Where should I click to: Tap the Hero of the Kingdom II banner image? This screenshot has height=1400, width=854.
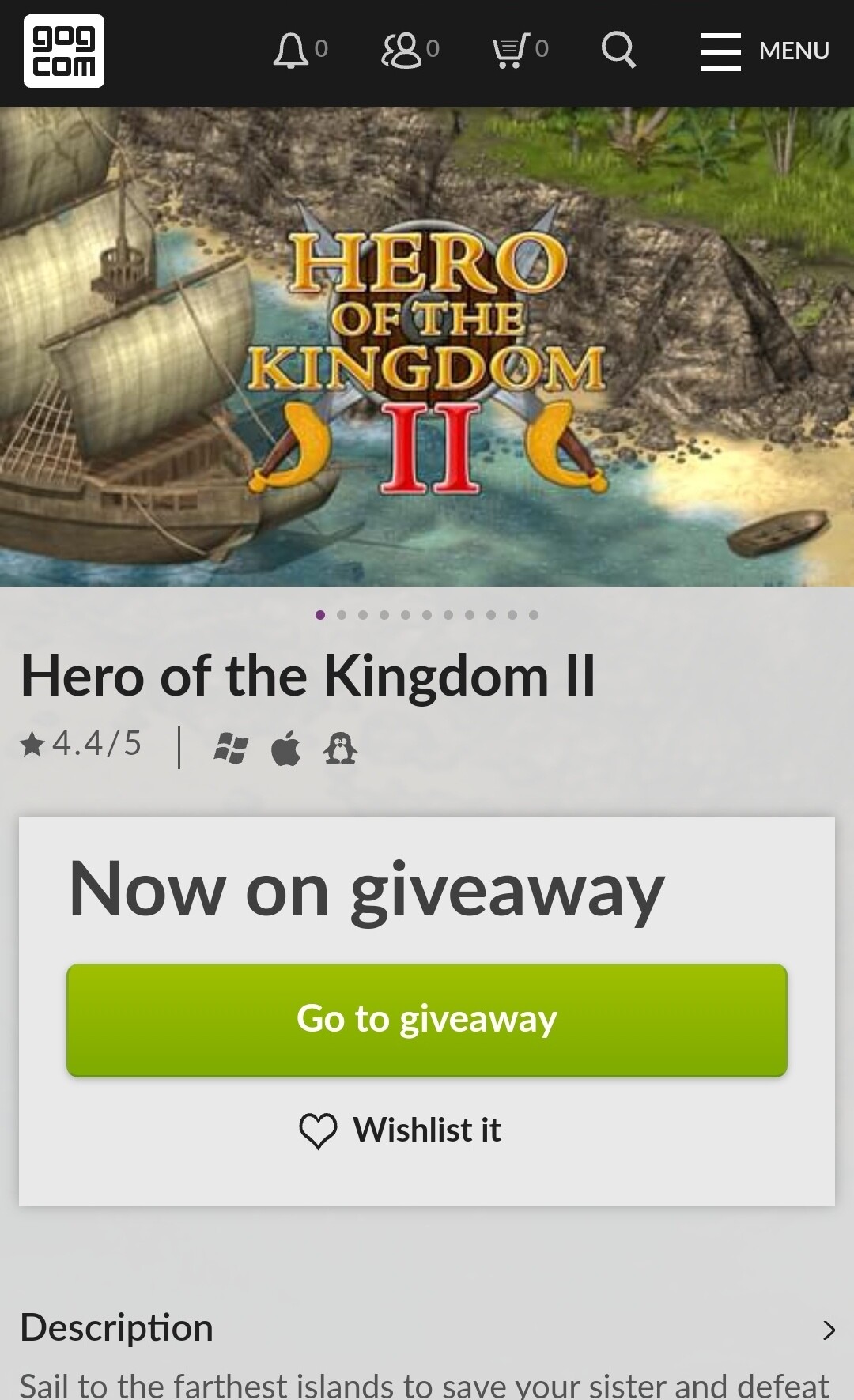(x=427, y=346)
